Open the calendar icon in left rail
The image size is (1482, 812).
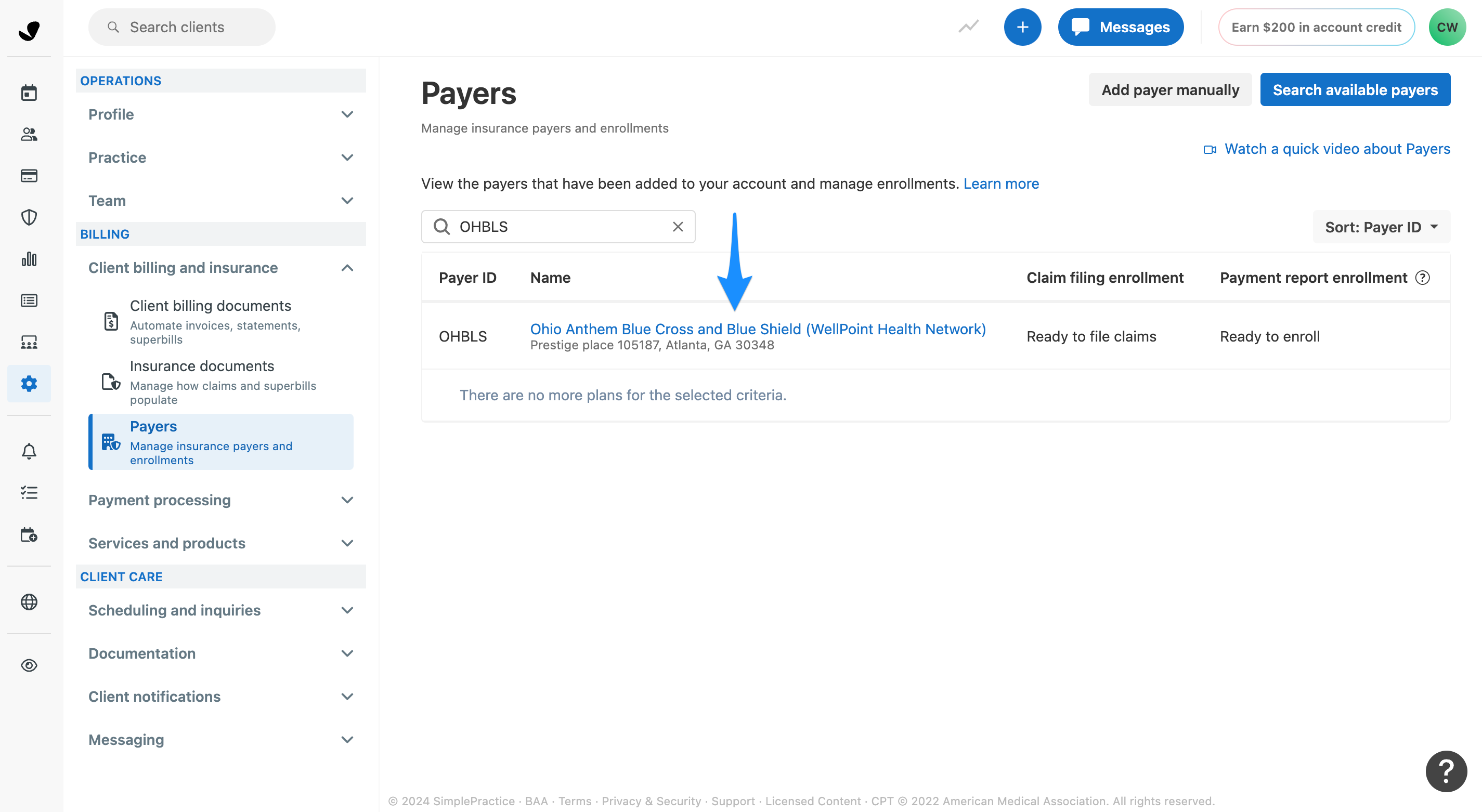tap(29, 93)
